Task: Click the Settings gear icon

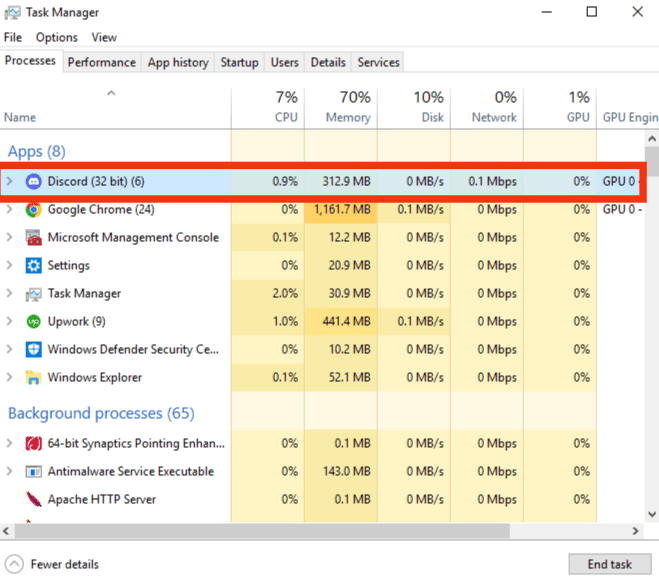Action: click(x=34, y=265)
